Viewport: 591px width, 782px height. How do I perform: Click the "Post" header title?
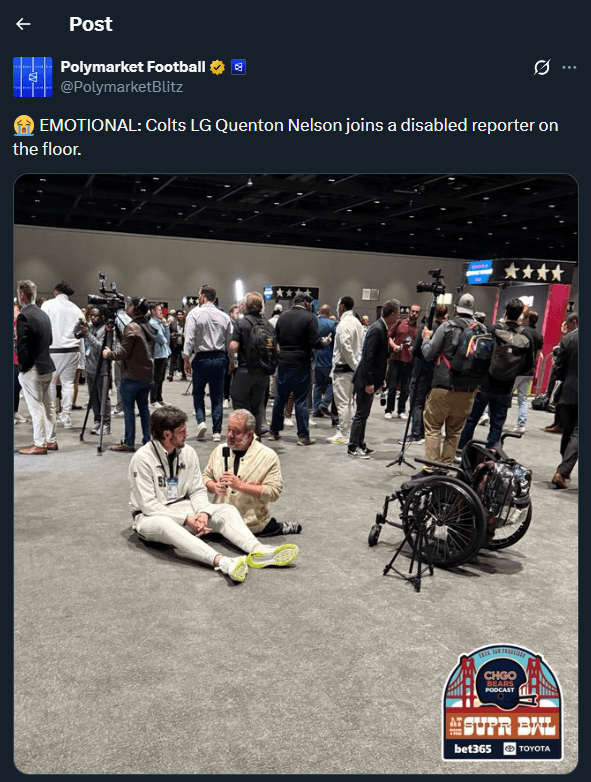91,24
